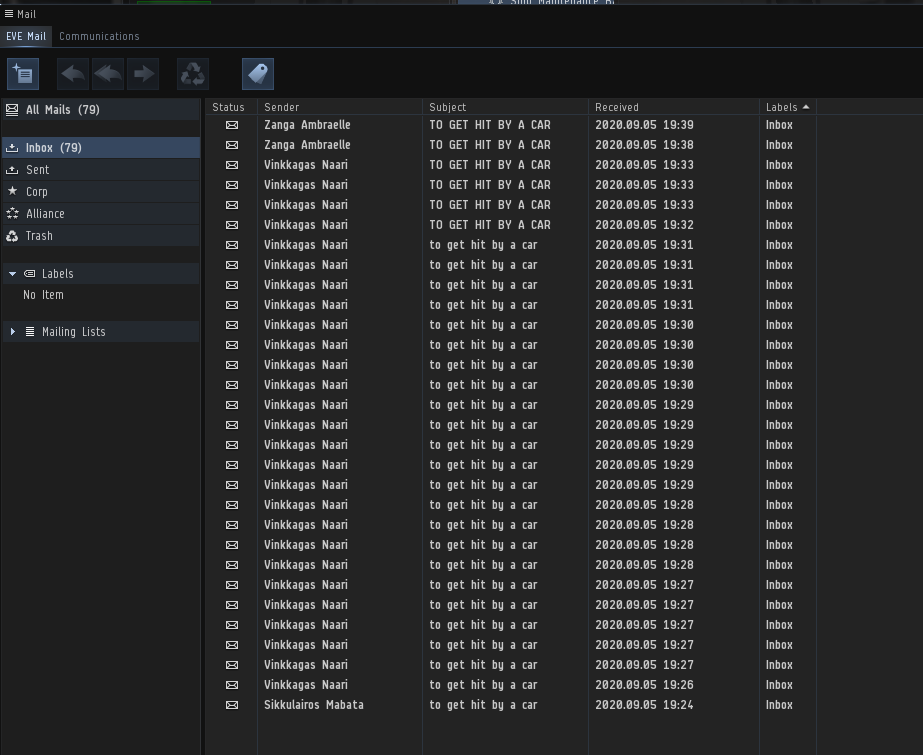Click envelope icon of 19:32 mail

click(x=232, y=225)
